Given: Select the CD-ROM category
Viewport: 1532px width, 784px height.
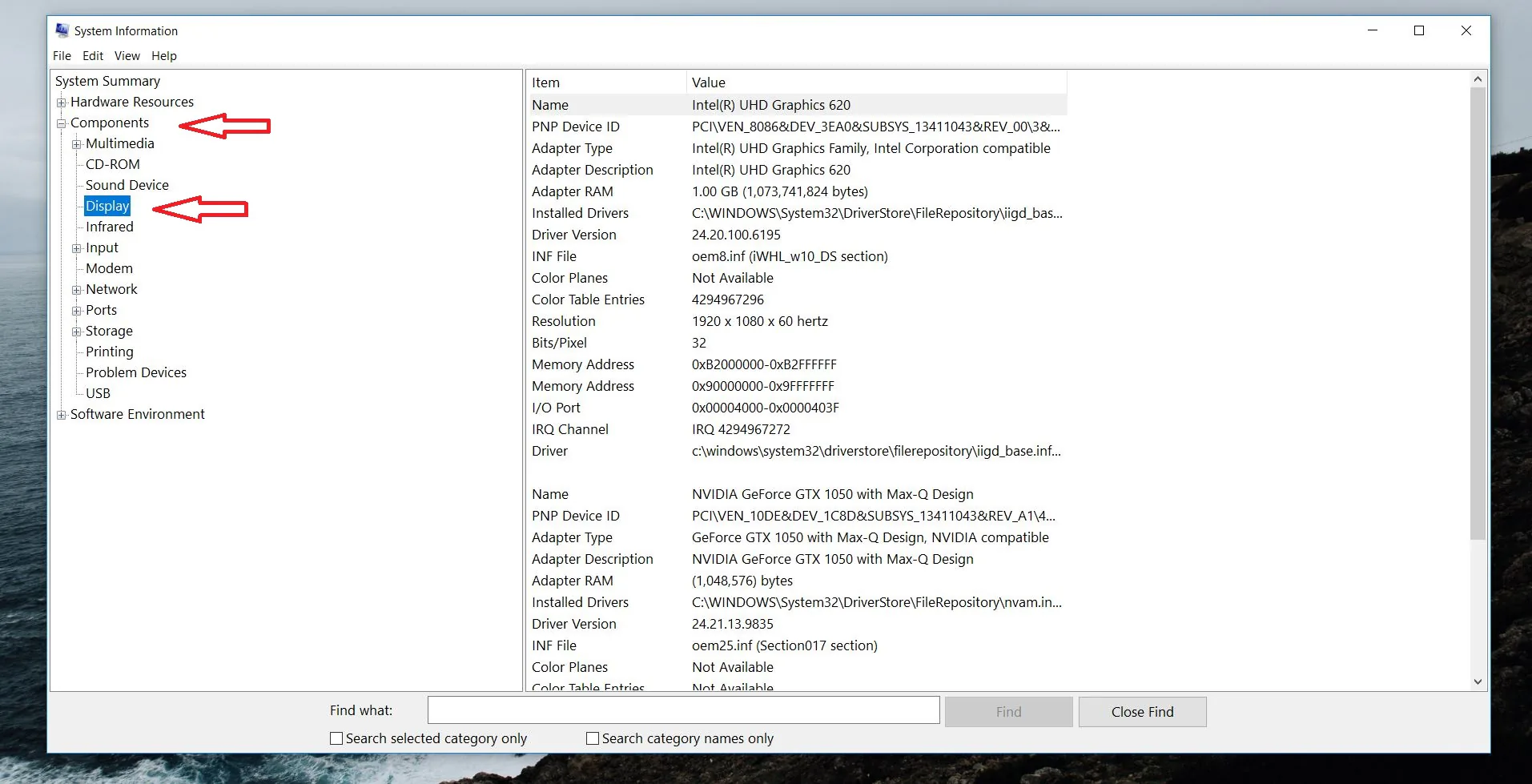Looking at the screenshot, I should pyautogui.click(x=113, y=164).
